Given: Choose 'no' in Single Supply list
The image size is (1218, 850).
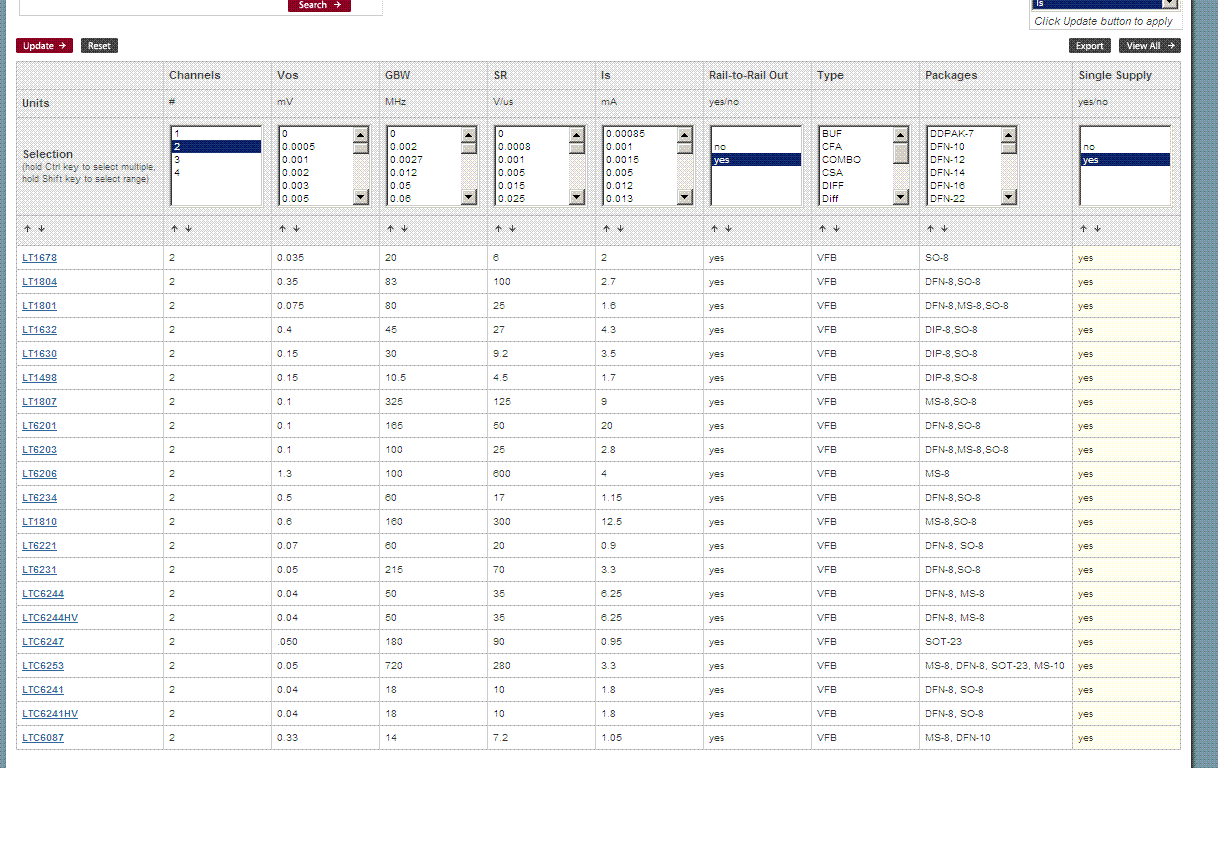Looking at the screenshot, I should pyautogui.click(x=1125, y=147).
